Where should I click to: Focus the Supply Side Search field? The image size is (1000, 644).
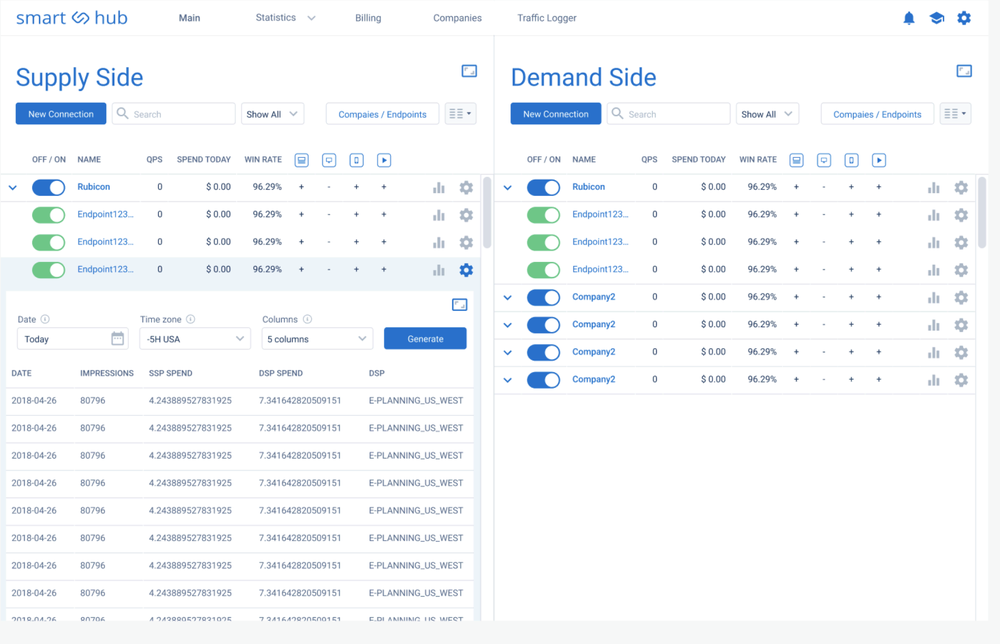point(173,114)
